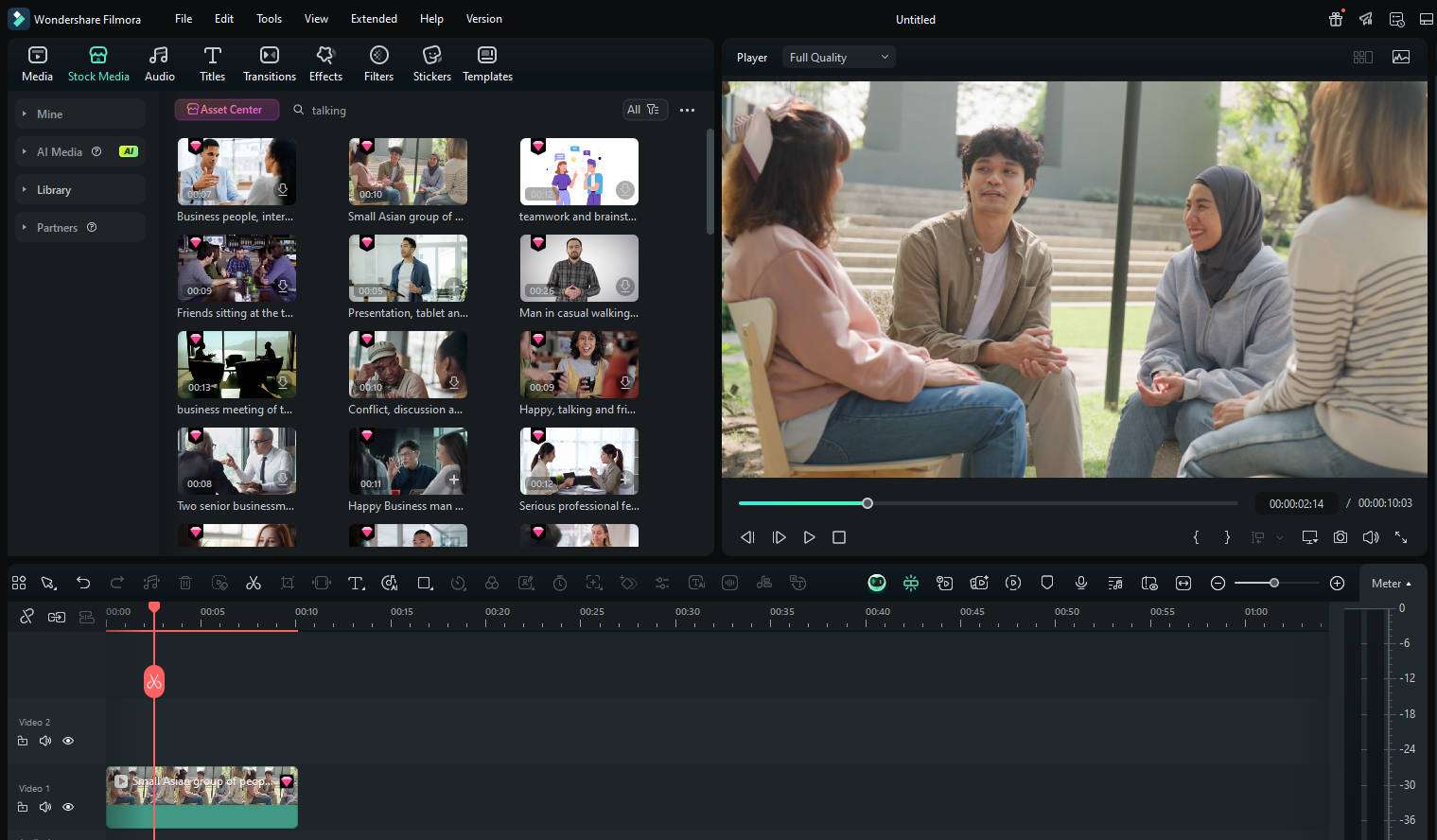This screenshot has width=1437, height=840.
Task: Take a snapshot with the camera icon
Action: point(1341,536)
